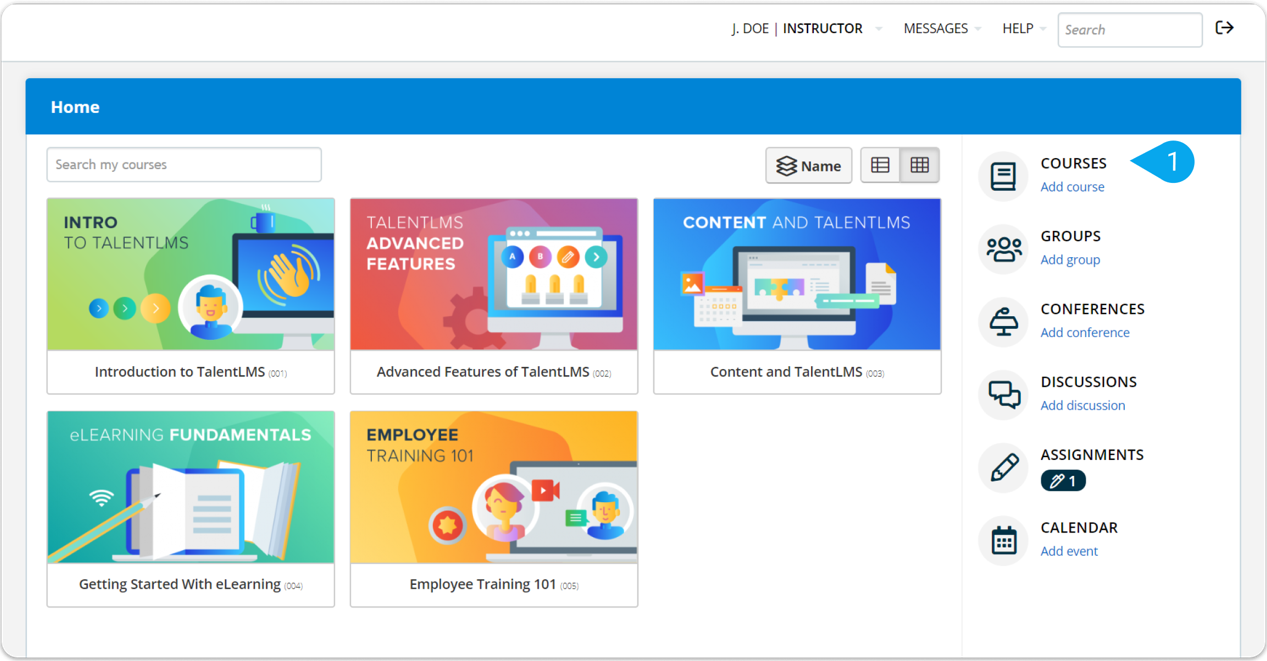Open the Employee Training 101 thumbnail
Screen dimensions: 1267x661
coord(494,487)
